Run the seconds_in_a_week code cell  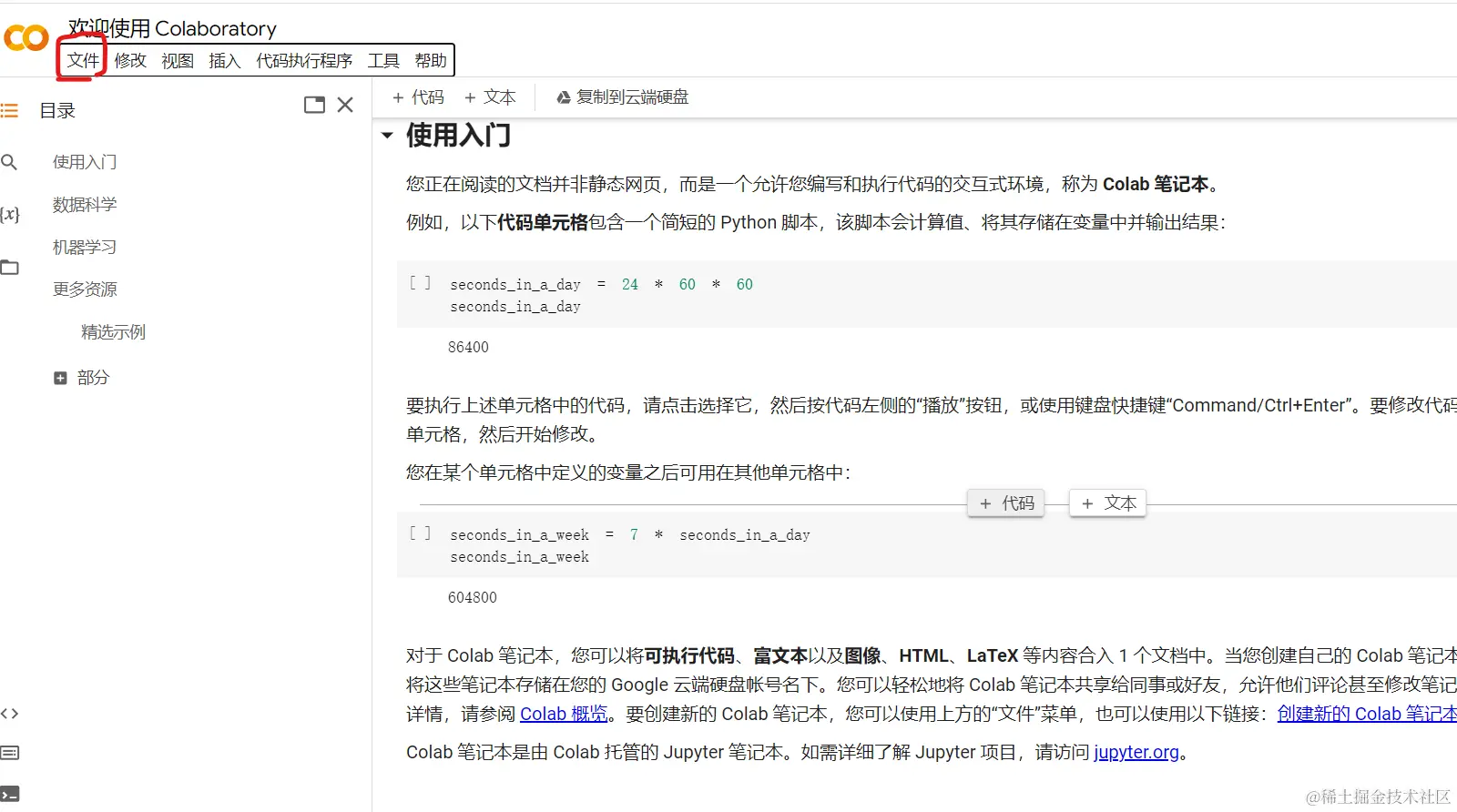[420, 533]
